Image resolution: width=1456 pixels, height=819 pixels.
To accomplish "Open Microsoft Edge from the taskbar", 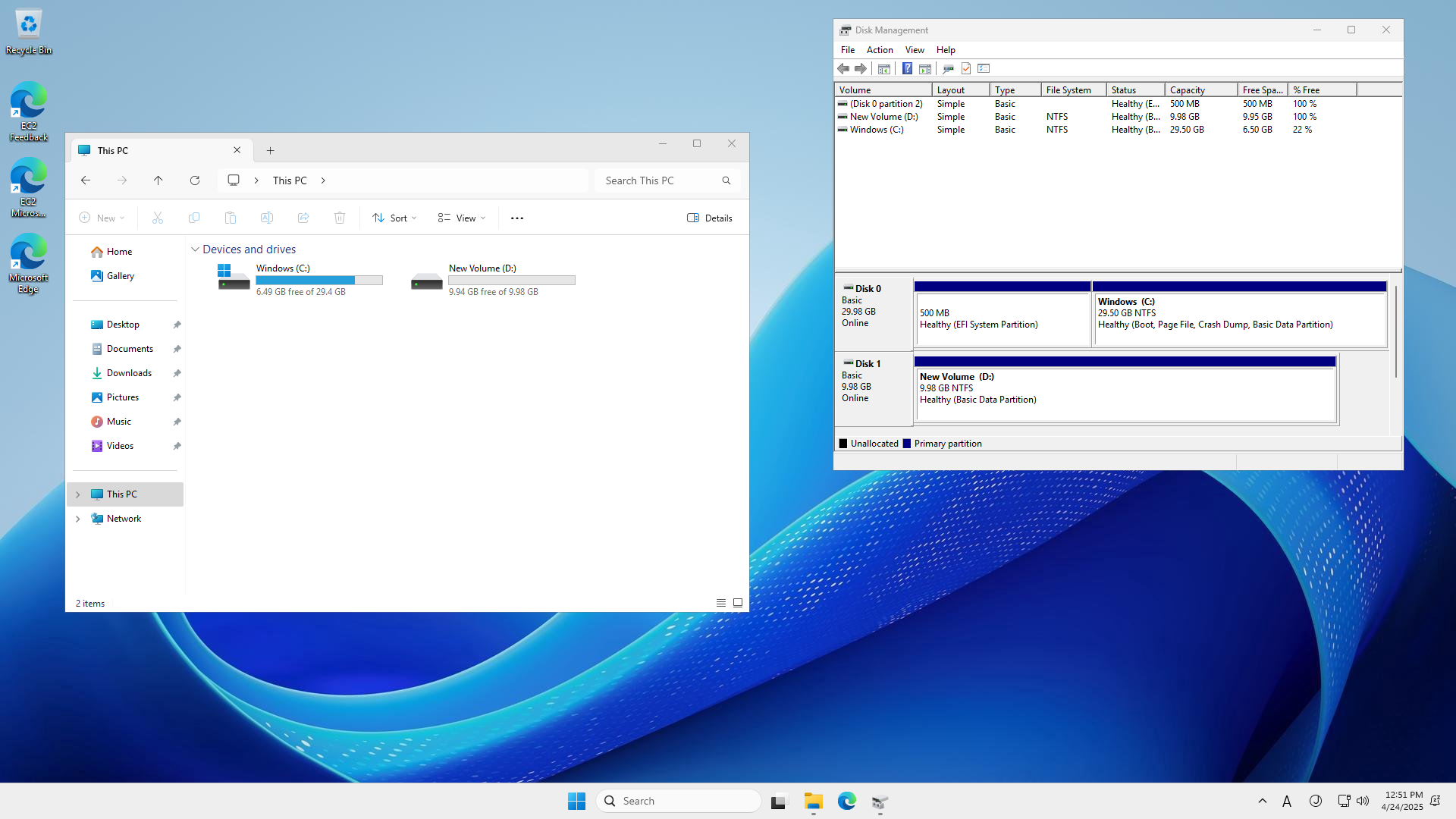I will 846,801.
